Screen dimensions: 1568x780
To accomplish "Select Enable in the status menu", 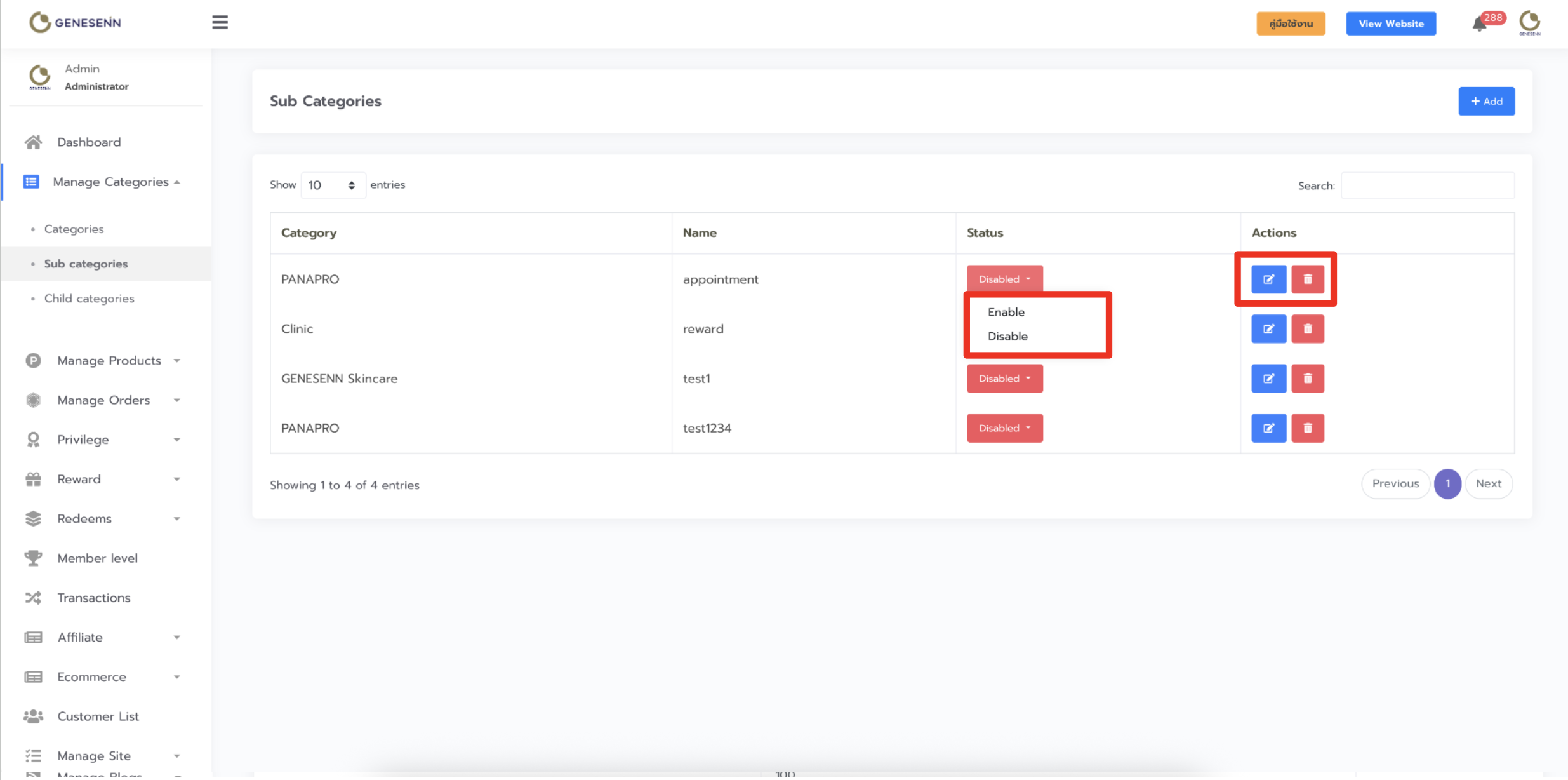I will coord(1006,312).
